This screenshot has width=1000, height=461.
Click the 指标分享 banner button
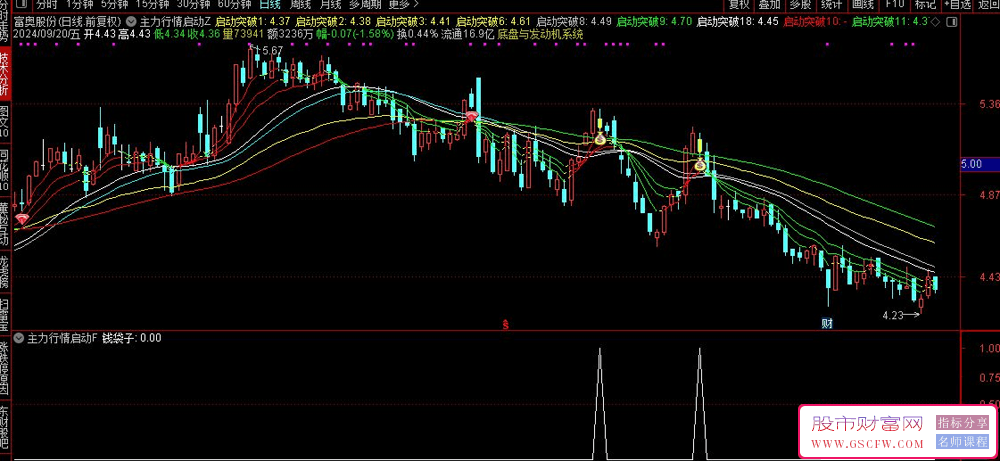click(x=962, y=422)
